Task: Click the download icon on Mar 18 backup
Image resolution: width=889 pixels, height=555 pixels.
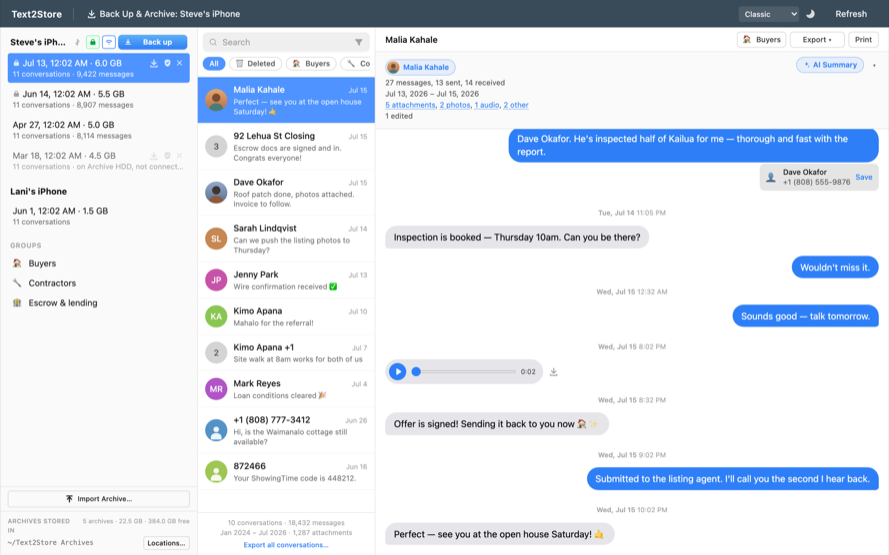Action: 154,155
